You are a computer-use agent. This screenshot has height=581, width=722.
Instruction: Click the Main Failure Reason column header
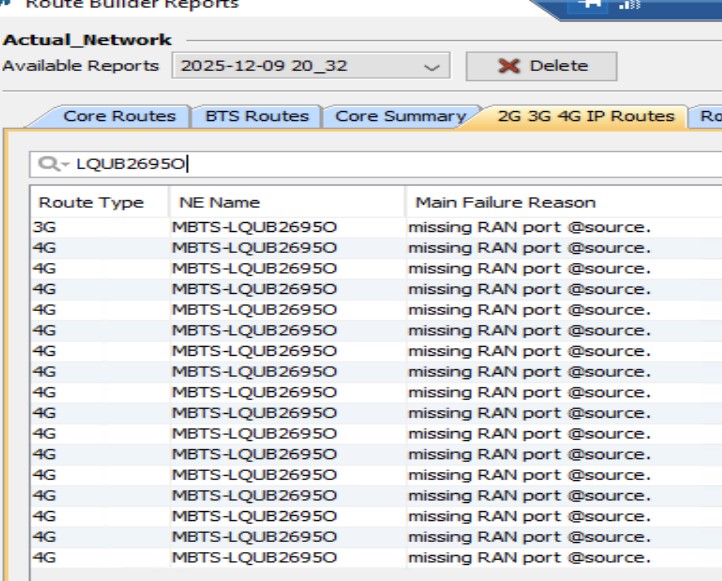click(x=505, y=202)
